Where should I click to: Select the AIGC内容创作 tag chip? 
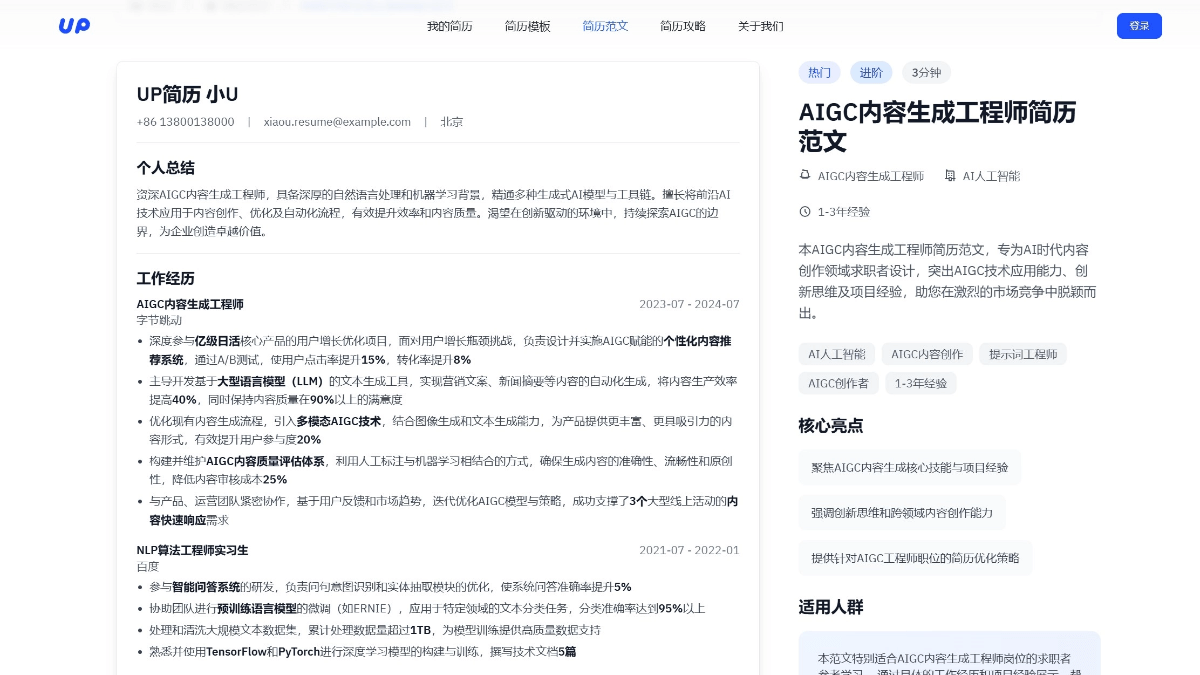[x=926, y=354]
